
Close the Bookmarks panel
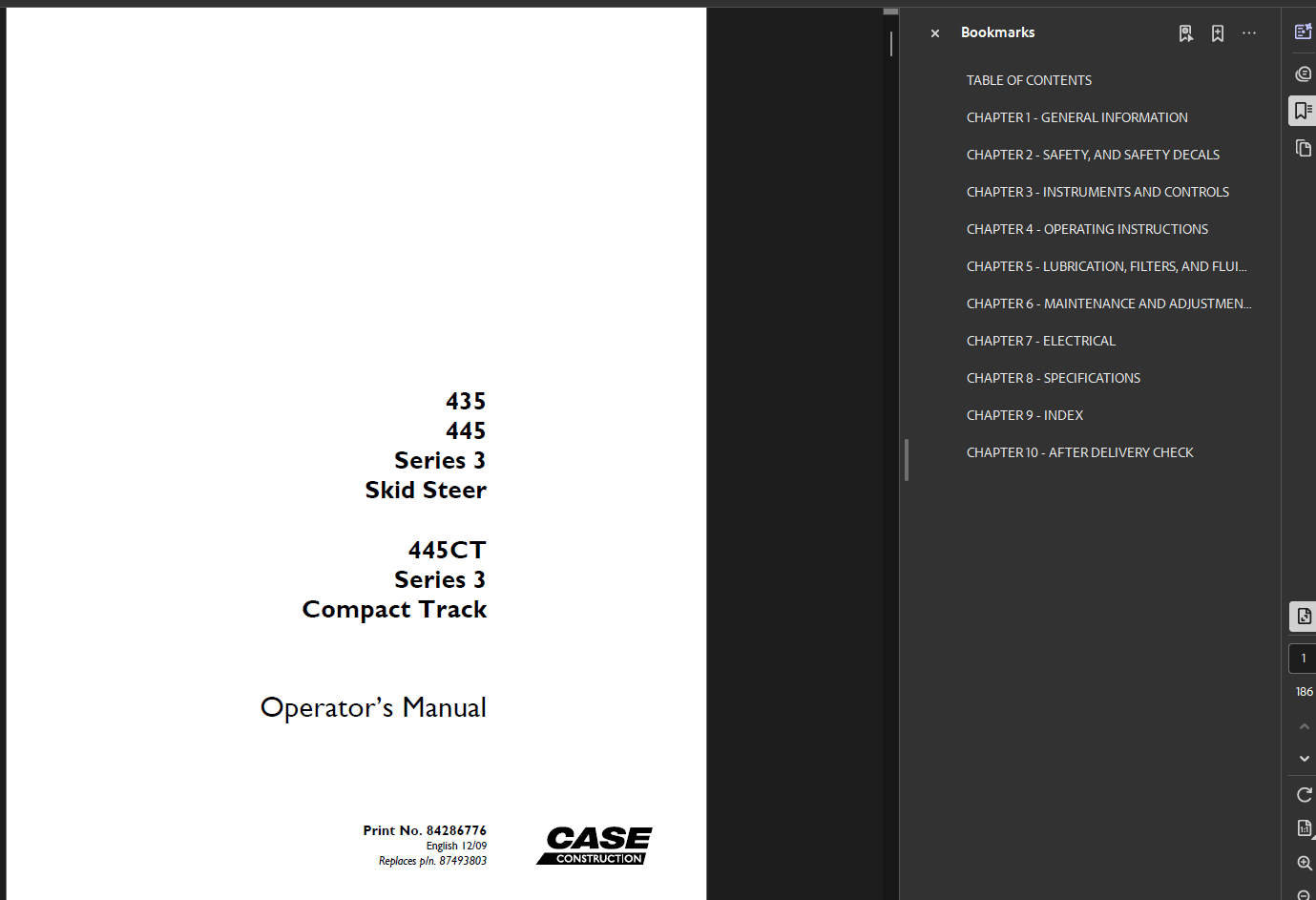(x=935, y=33)
